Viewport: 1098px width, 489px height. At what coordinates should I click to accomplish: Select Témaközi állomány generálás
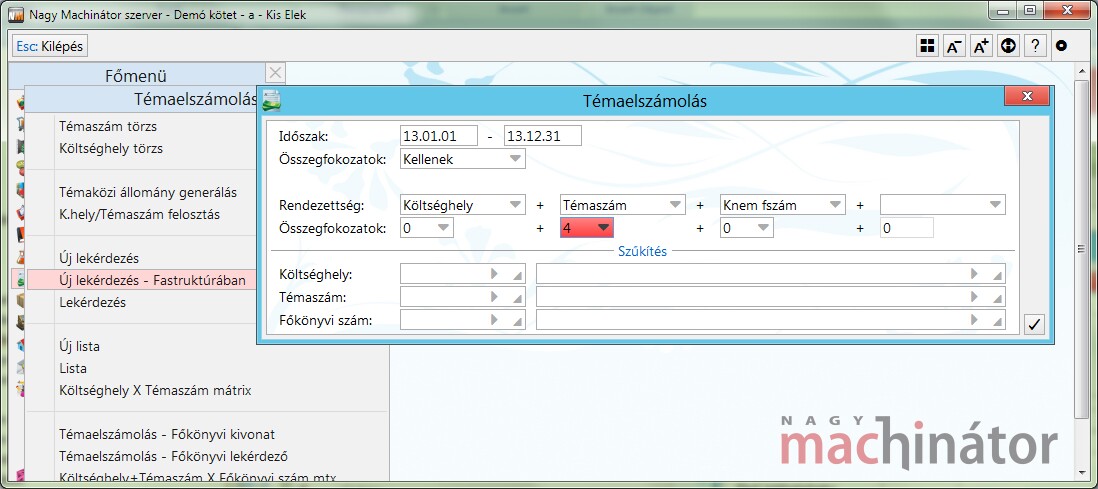pos(148,192)
